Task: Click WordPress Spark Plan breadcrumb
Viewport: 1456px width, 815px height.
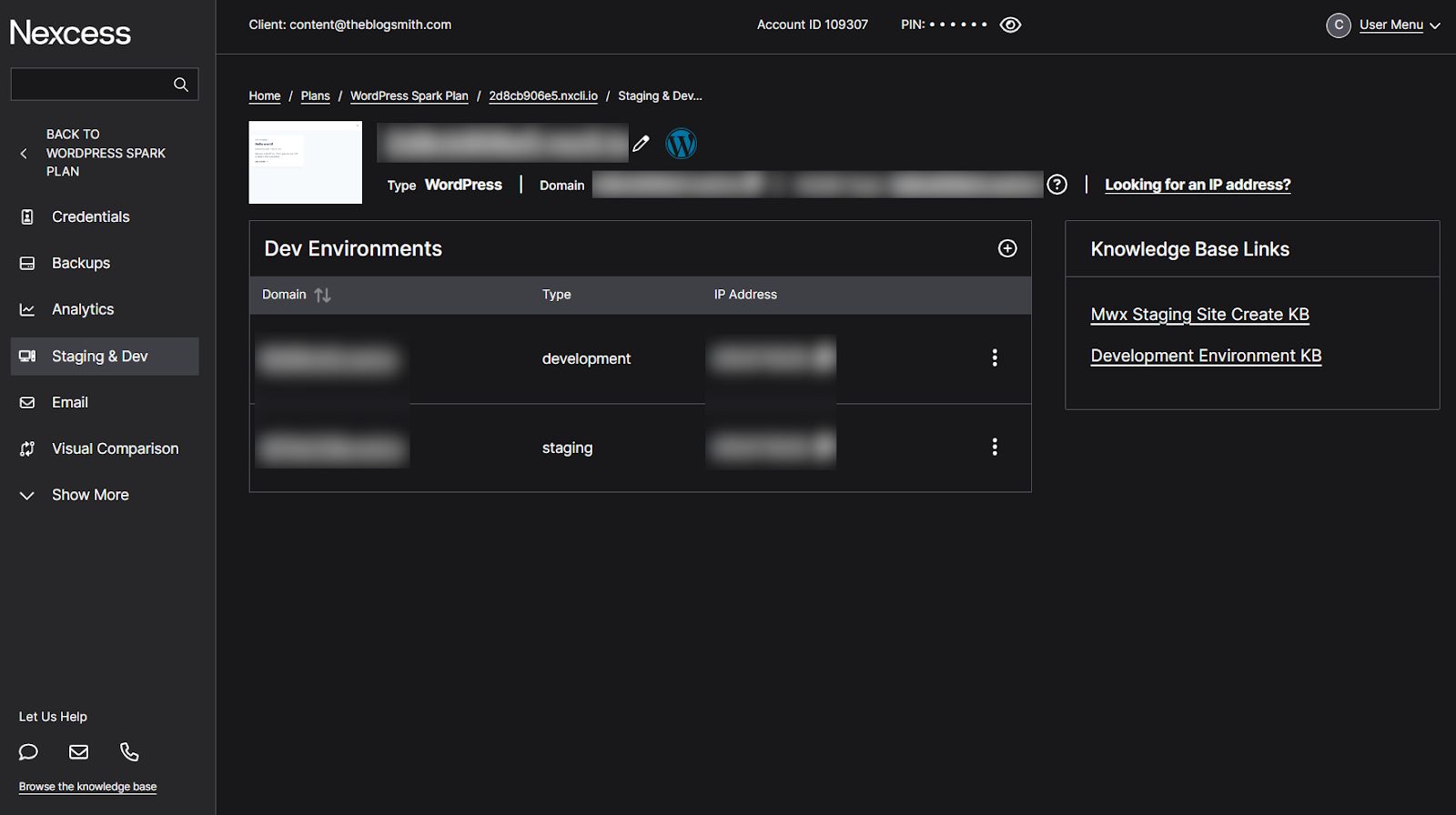Action: (409, 96)
